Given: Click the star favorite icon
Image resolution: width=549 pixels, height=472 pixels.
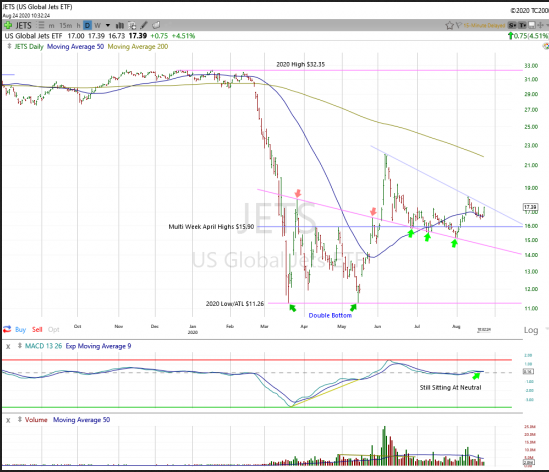Looking at the screenshot, I should click(x=450, y=25).
